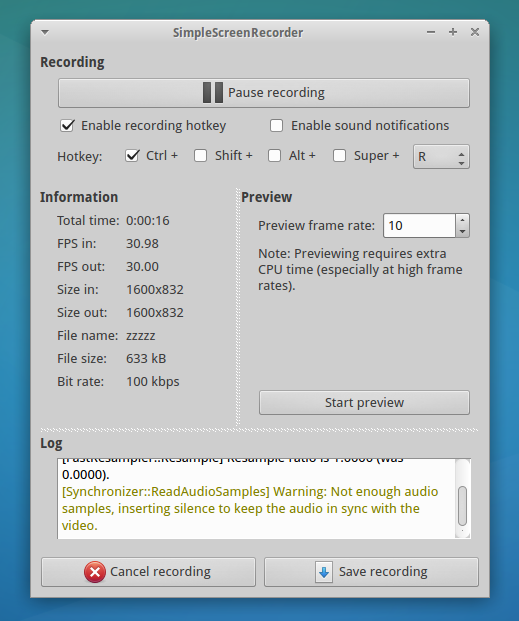Click the Cancel recording button
The height and width of the screenshot is (621, 519).
click(149, 572)
